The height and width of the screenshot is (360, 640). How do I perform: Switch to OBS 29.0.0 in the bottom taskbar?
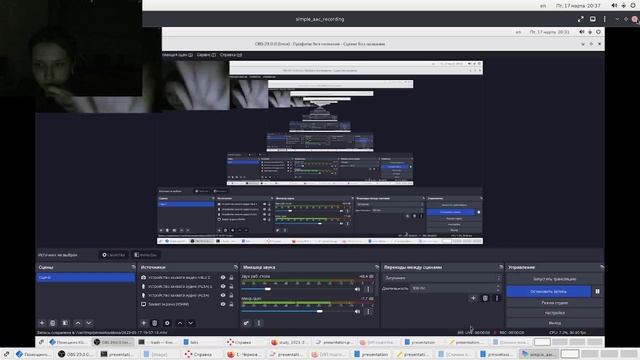tap(75, 354)
